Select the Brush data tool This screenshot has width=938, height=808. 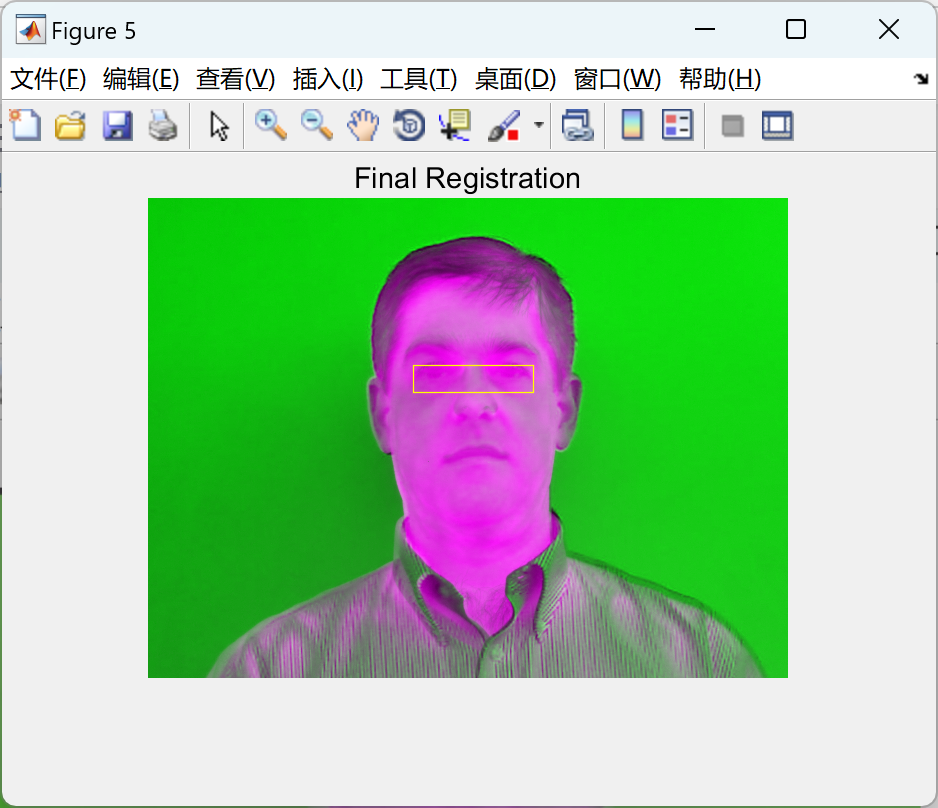click(x=504, y=126)
